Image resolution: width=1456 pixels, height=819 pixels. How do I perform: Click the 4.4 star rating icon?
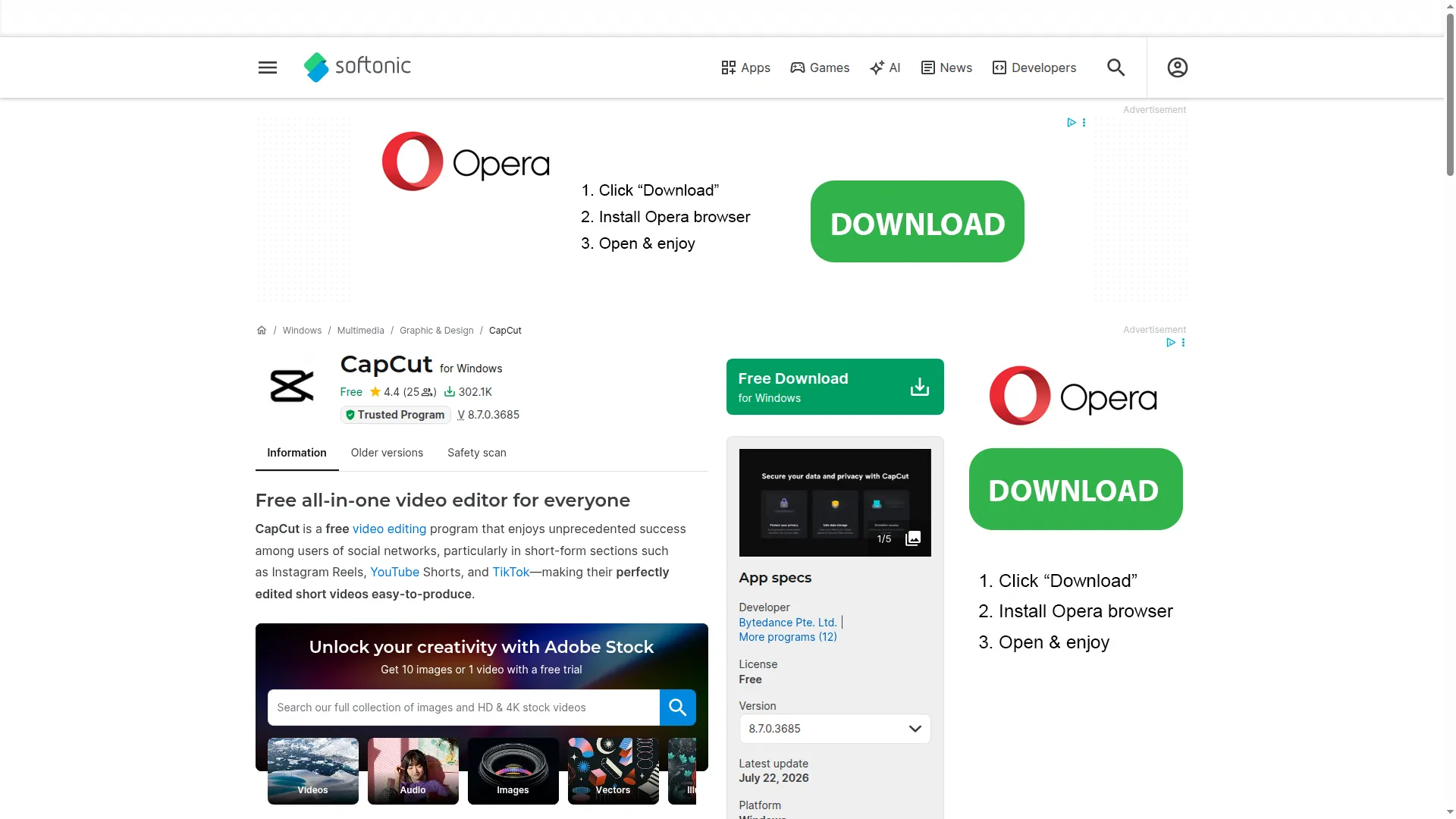375,392
